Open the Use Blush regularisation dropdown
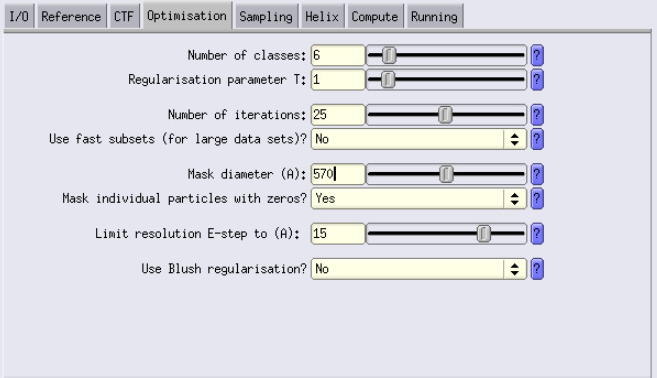This screenshot has width=657, height=378. click(419, 269)
